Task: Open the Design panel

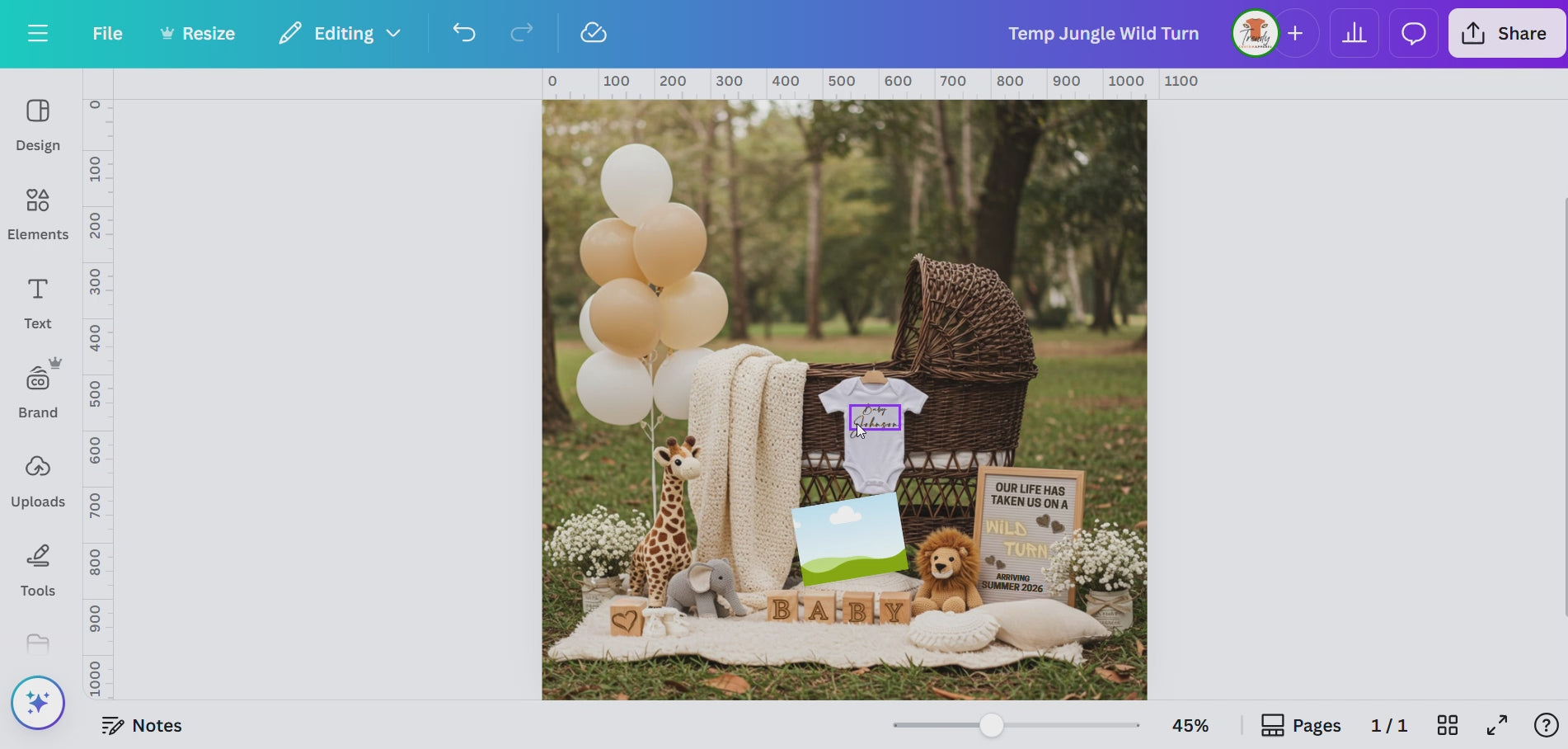Action: [x=38, y=125]
